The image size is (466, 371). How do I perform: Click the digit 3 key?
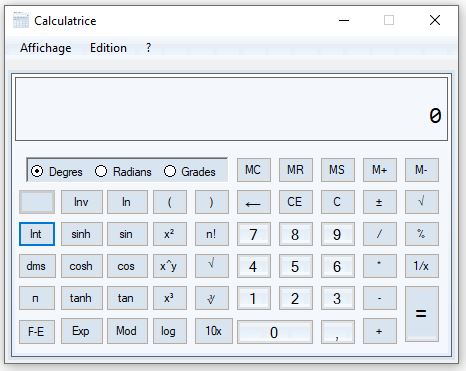pos(338,298)
